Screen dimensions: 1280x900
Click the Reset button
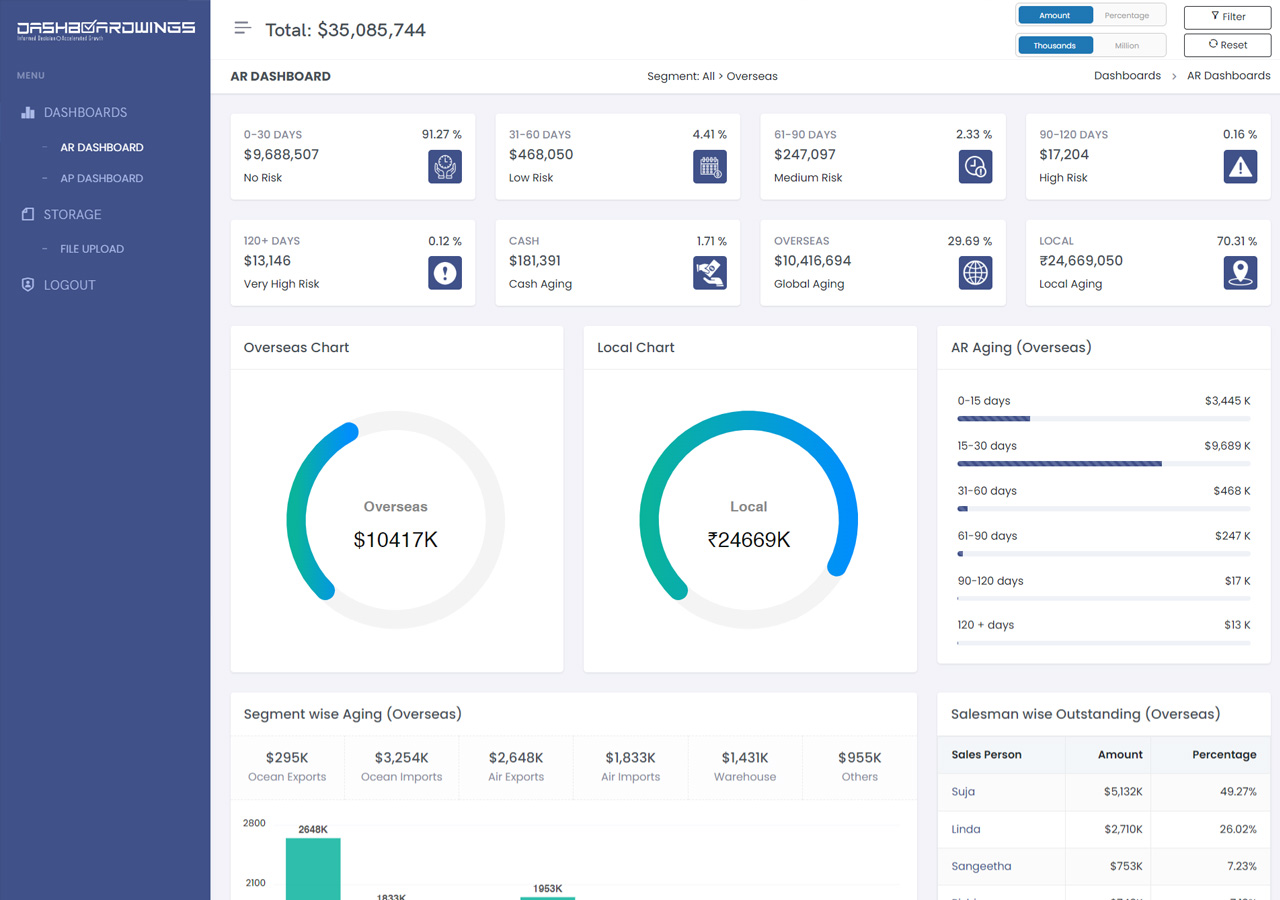1227,45
